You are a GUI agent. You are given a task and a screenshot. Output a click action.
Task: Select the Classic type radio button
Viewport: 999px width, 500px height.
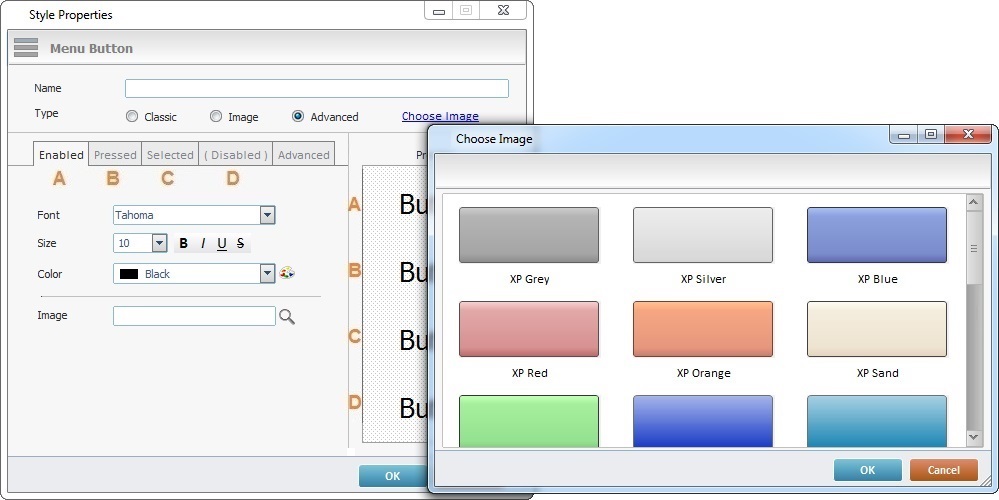pyautogui.click(x=132, y=116)
